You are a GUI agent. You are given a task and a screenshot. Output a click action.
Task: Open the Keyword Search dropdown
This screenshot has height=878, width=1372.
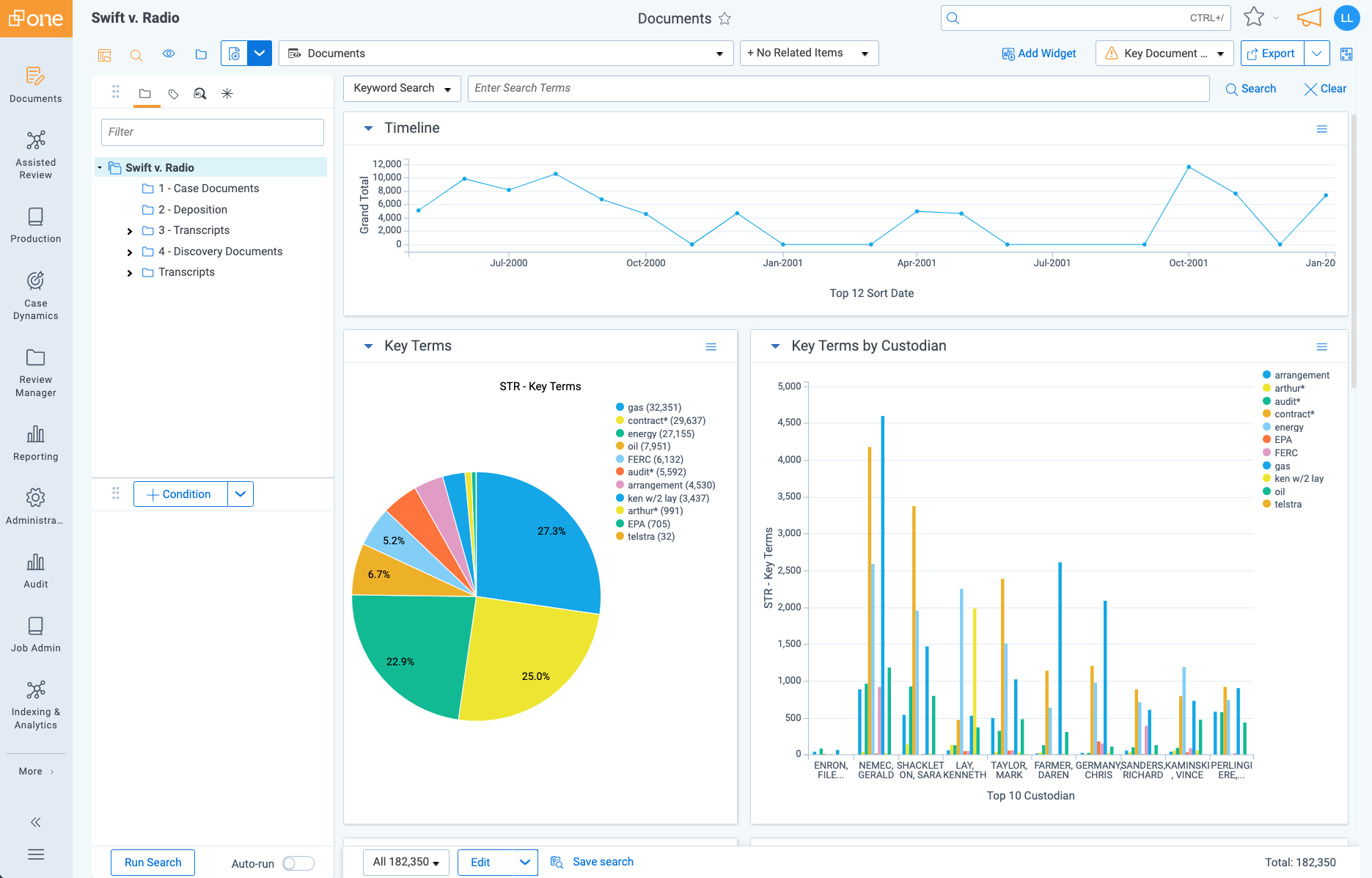(x=401, y=88)
